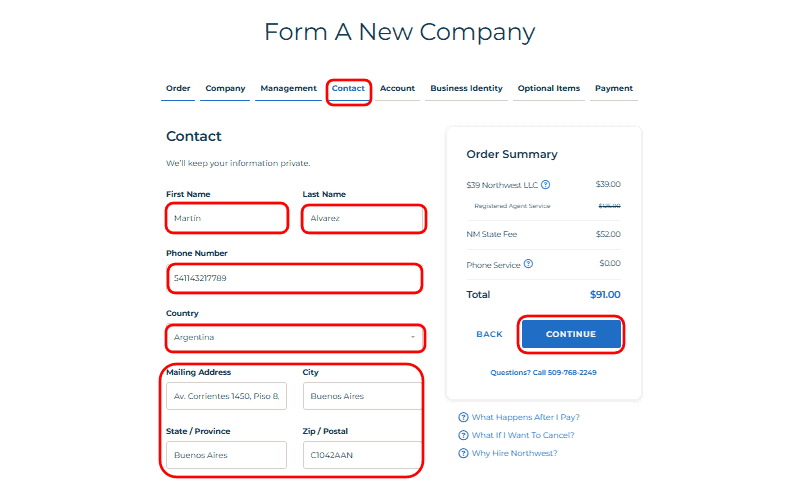Click the Zip / Postal field
Viewport: 801px width, 502px height.
pyautogui.click(x=360, y=455)
